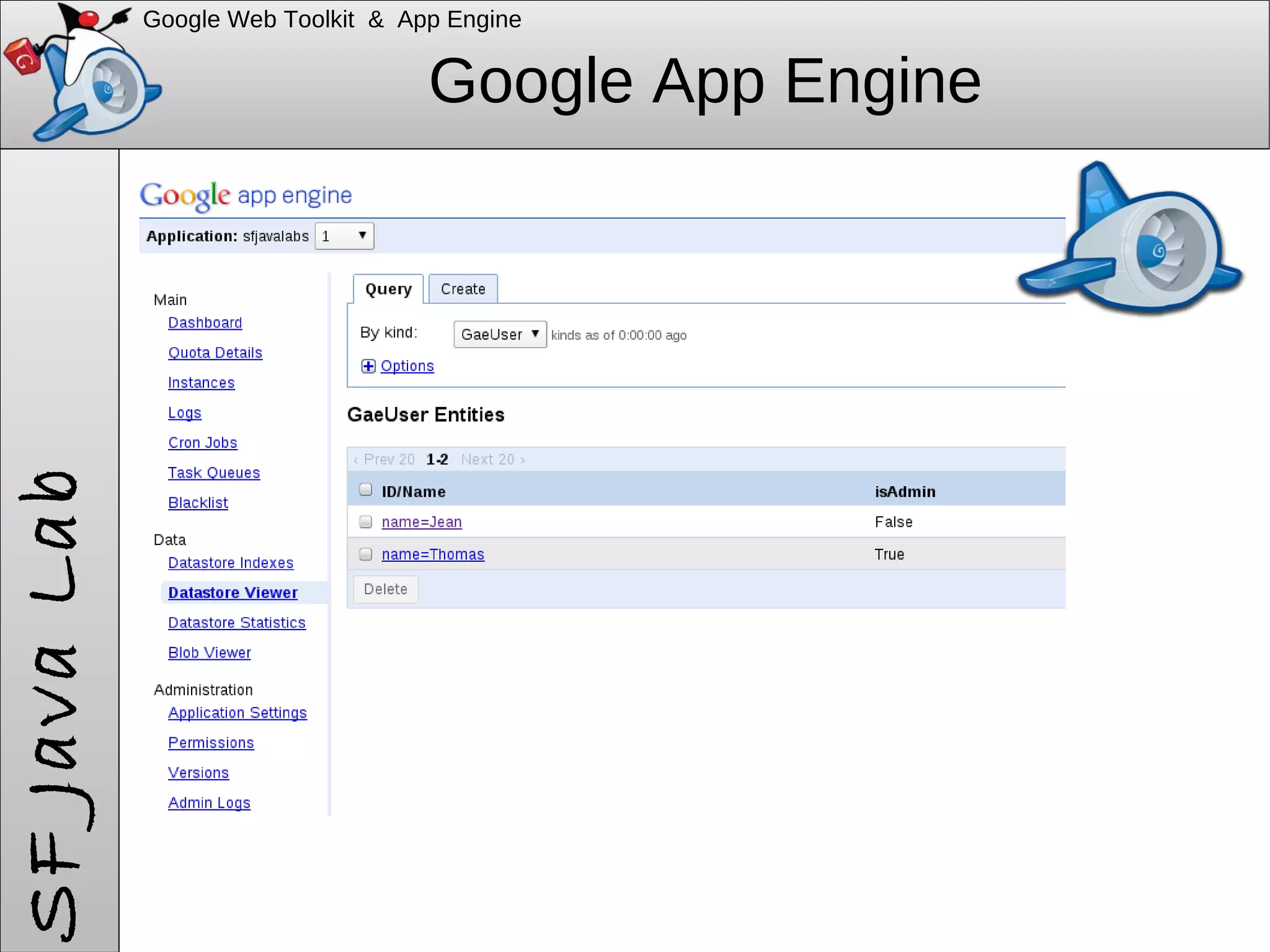Go to Quota Details

click(215, 352)
